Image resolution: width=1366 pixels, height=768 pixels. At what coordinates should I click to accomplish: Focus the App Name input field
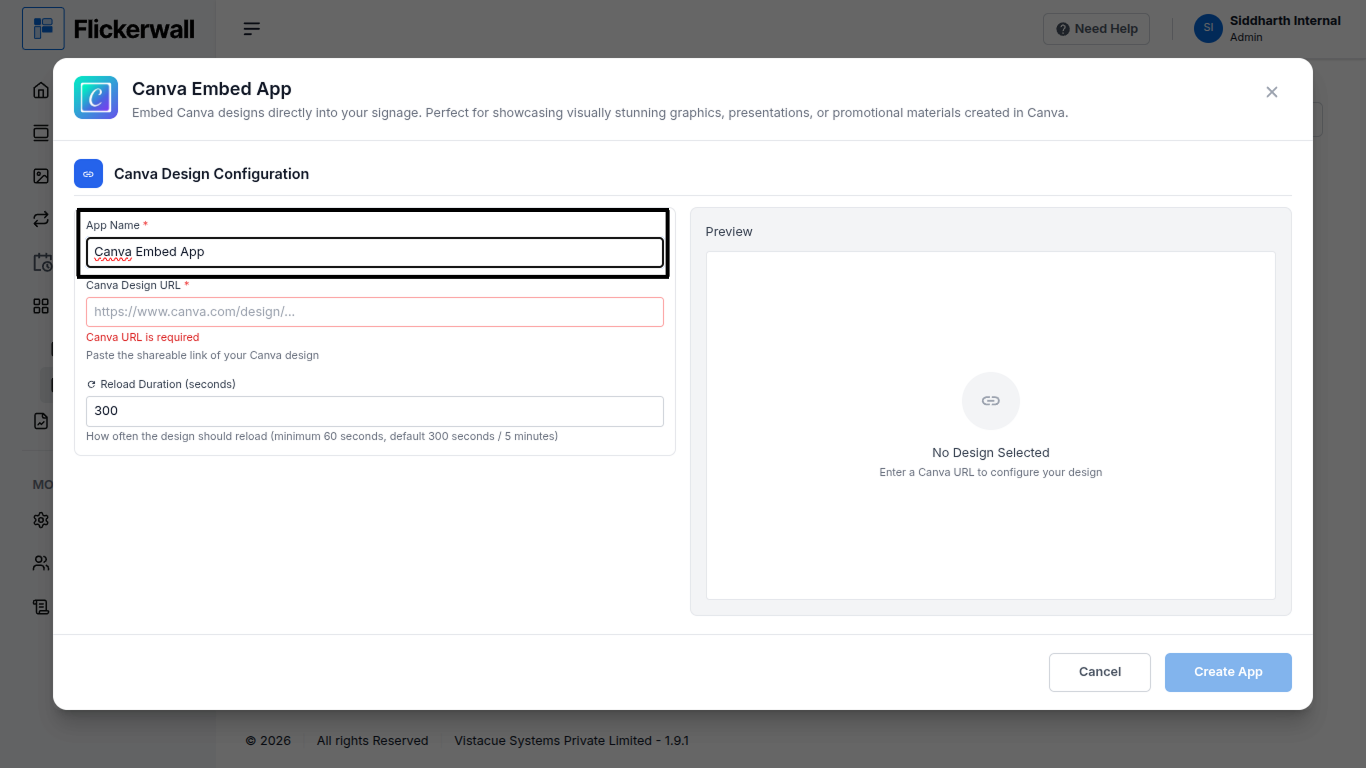coord(375,252)
